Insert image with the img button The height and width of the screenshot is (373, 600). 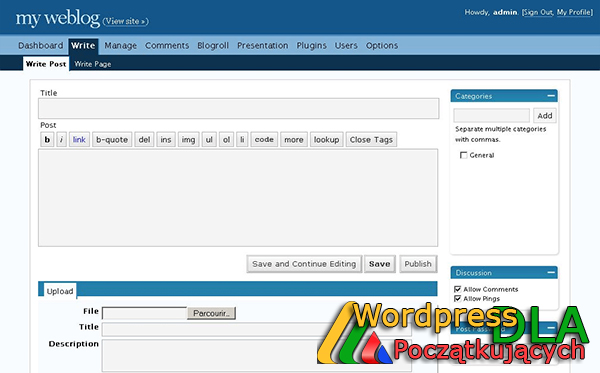(x=188, y=140)
